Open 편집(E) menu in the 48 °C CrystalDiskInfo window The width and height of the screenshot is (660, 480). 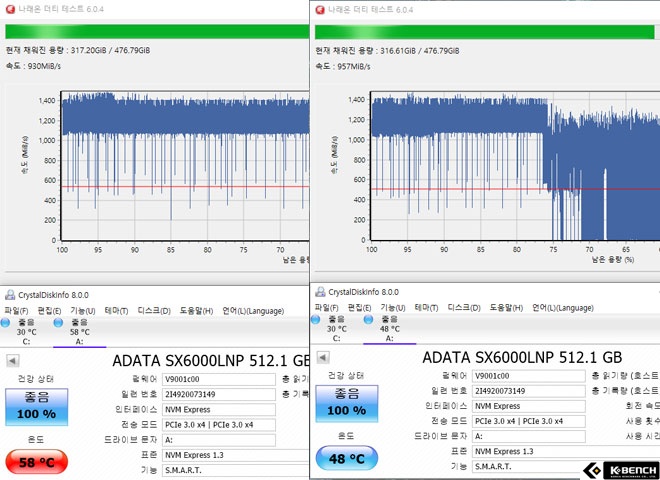click(x=359, y=308)
